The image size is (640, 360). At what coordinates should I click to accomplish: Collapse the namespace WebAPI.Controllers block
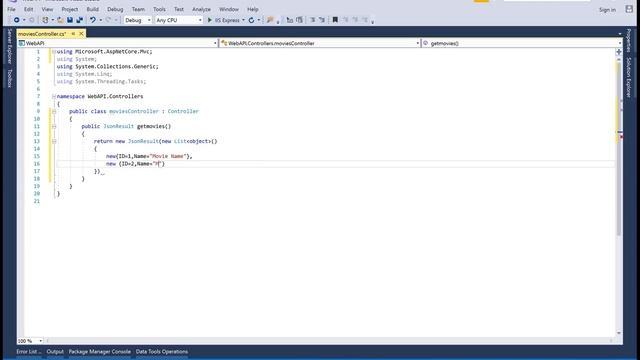53,96
